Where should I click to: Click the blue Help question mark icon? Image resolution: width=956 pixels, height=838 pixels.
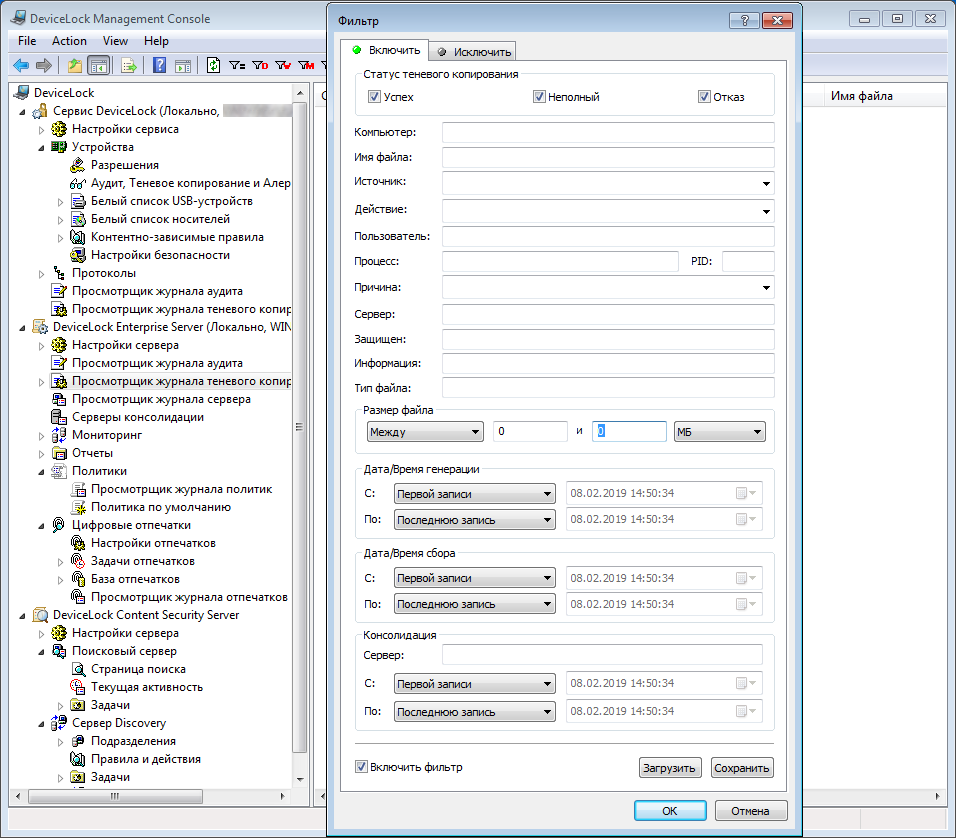(x=159, y=65)
